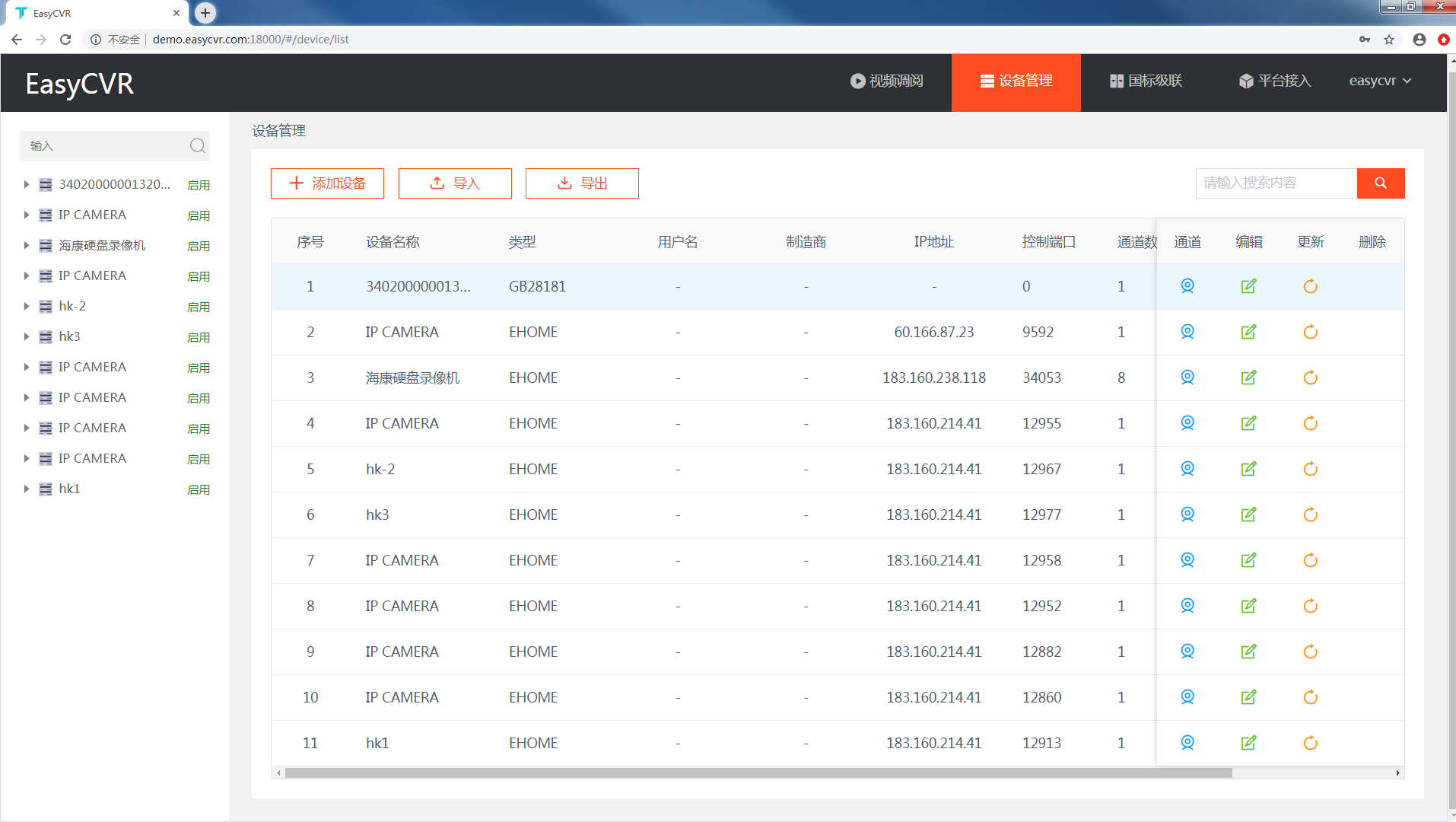Click the 导出 export button
This screenshot has height=822, width=1456.
[x=582, y=183]
